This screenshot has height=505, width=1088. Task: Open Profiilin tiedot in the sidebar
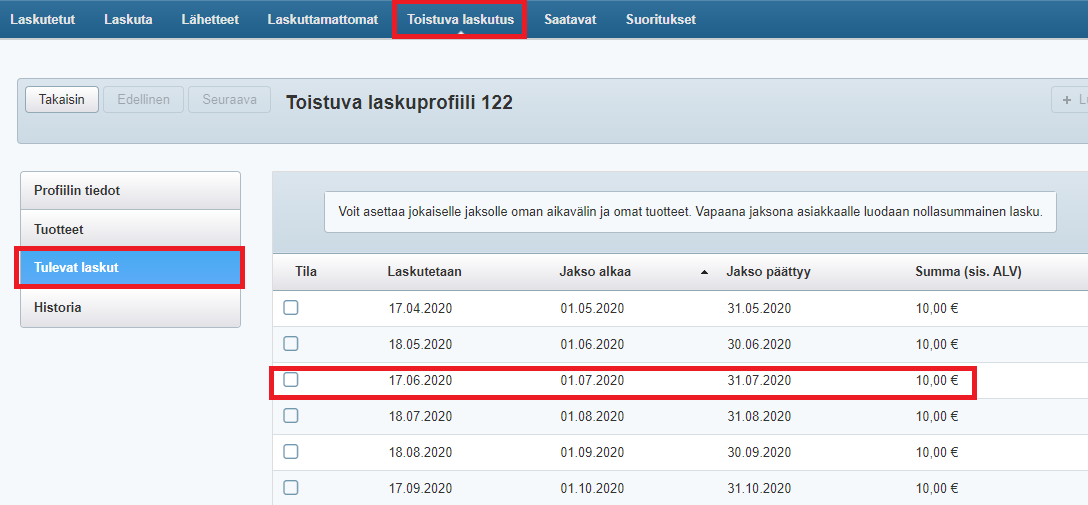click(x=130, y=191)
